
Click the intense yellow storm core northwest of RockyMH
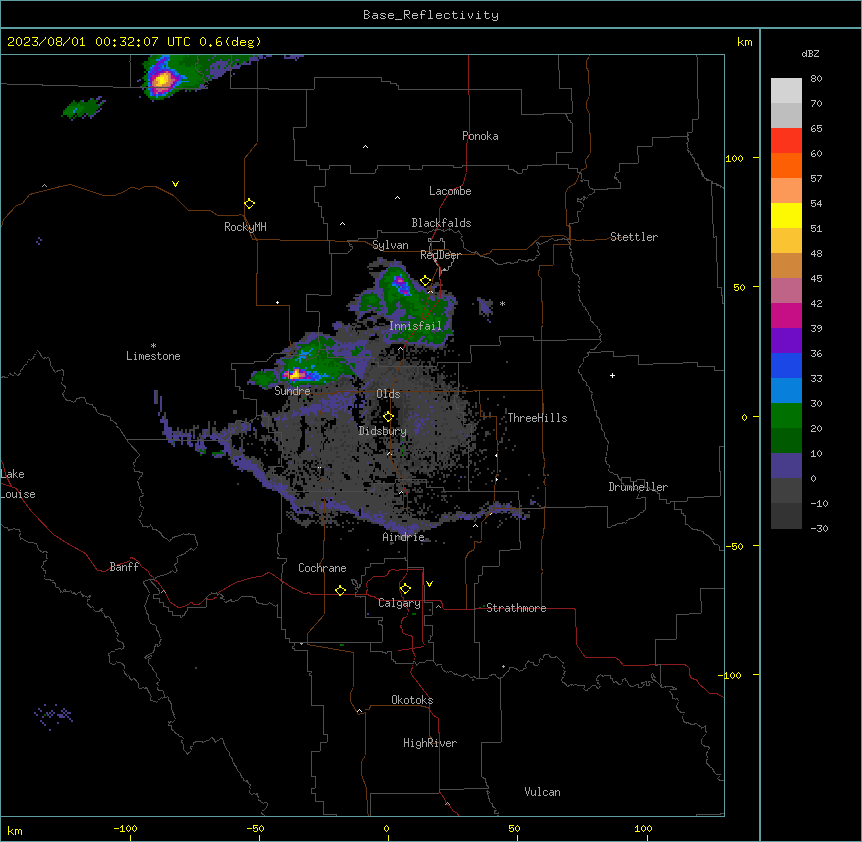pyautogui.click(x=162, y=80)
